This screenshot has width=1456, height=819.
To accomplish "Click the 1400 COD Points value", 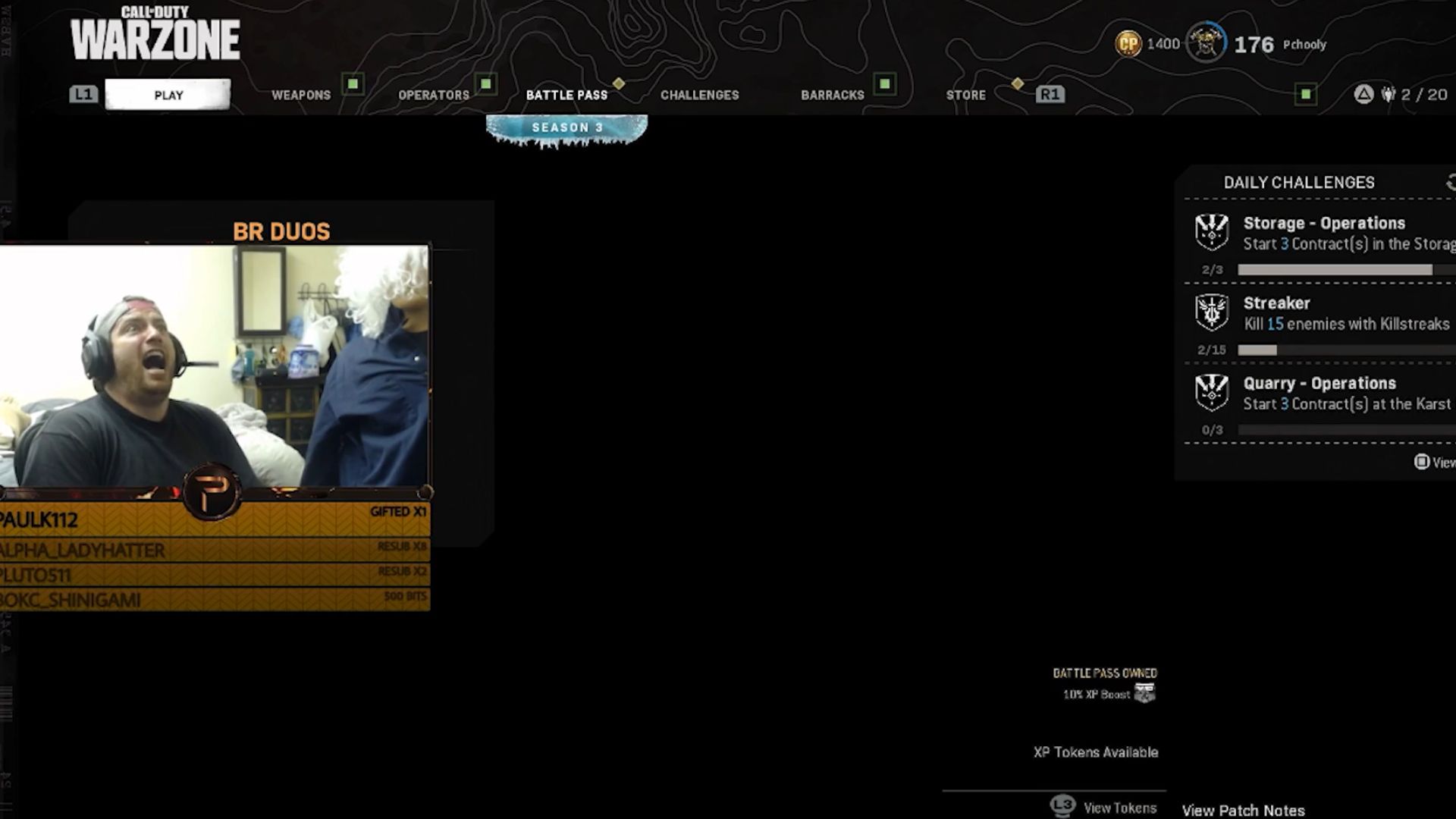I will [1163, 44].
